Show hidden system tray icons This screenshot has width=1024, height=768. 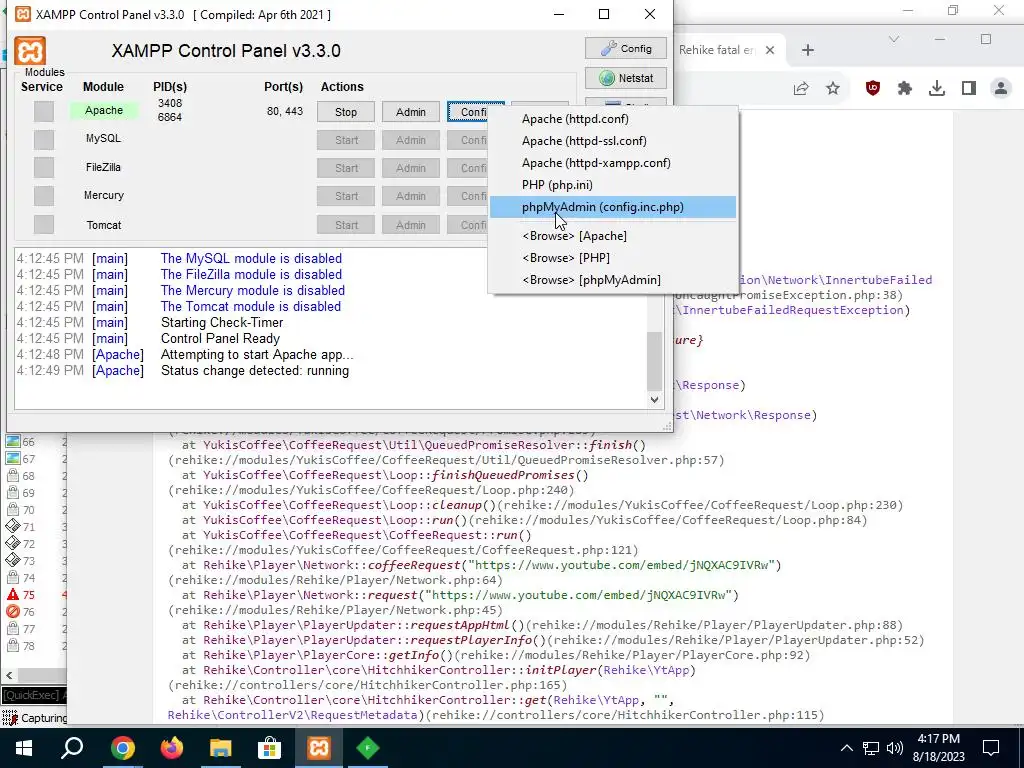point(846,748)
